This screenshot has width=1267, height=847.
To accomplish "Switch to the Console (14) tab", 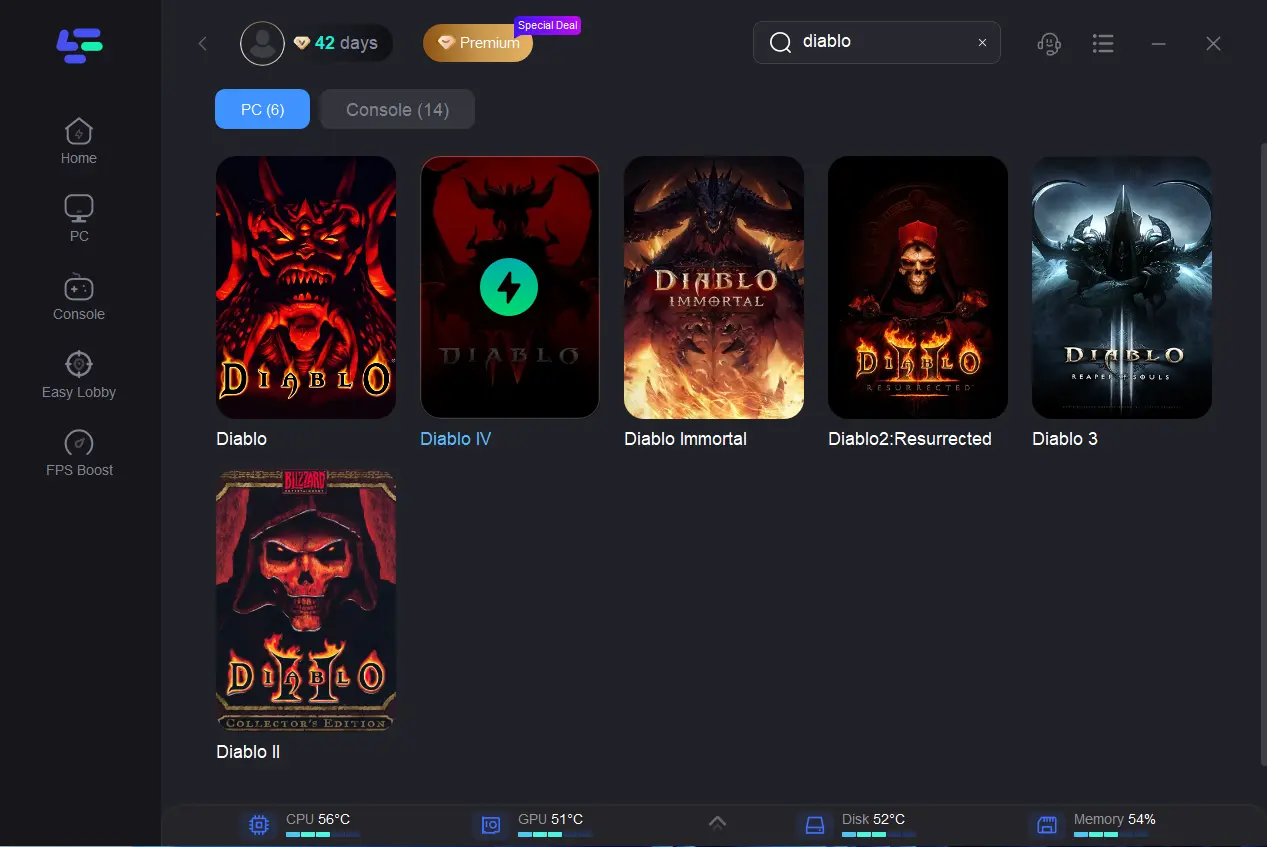I will pyautogui.click(x=397, y=109).
